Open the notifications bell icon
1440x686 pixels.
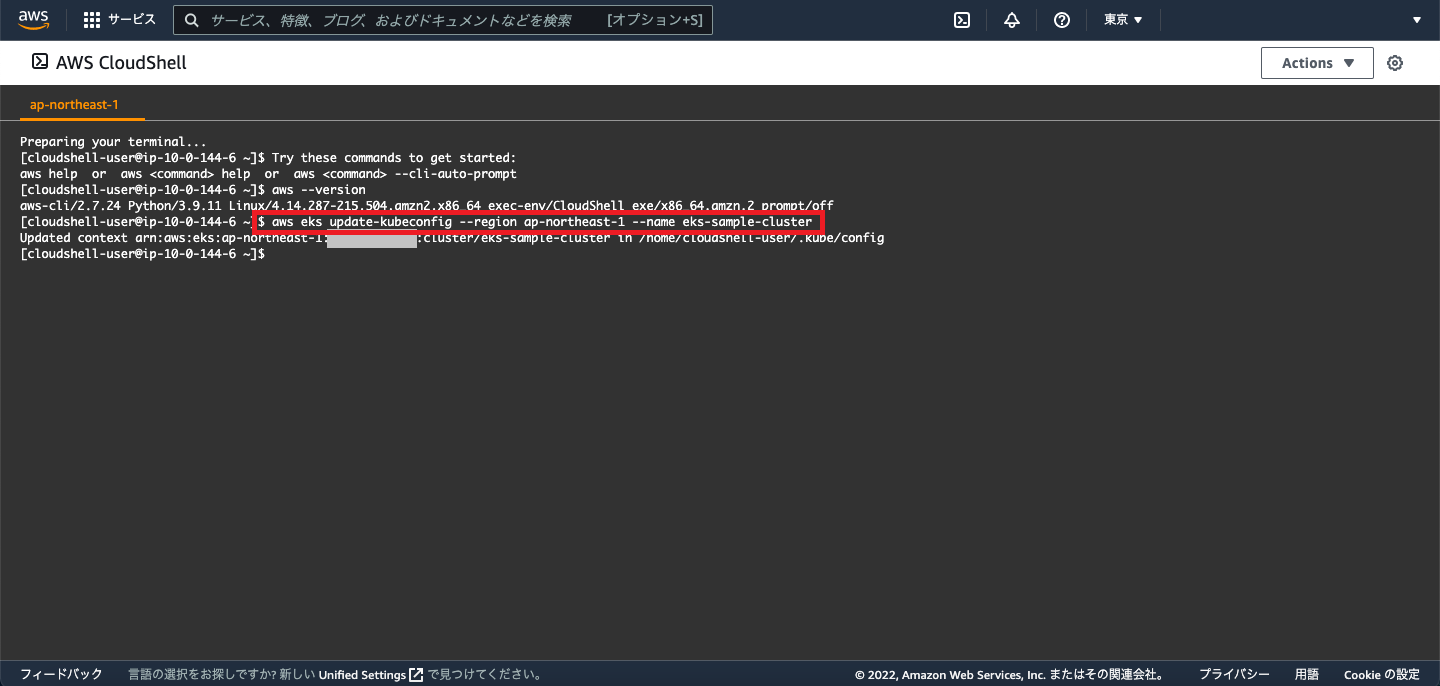point(1012,20)
